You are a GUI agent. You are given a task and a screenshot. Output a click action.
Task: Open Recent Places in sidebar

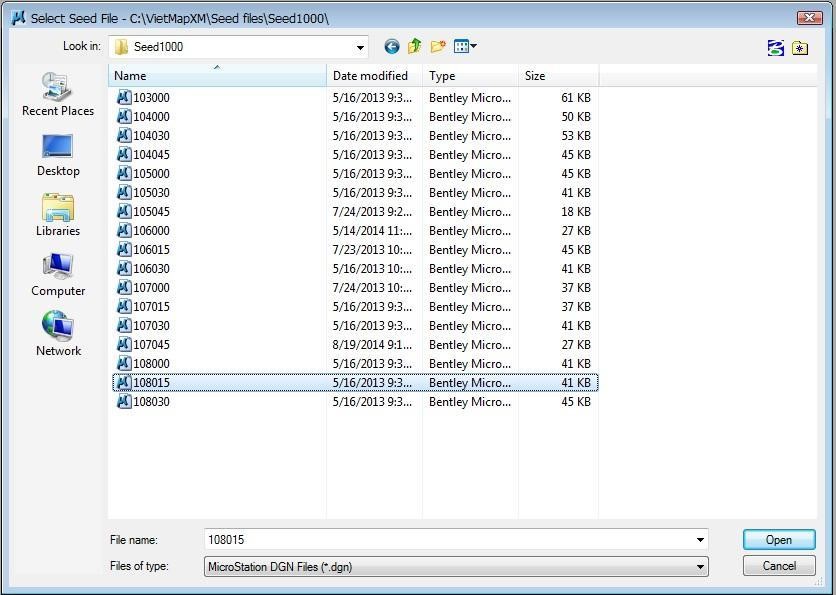click(58, 95)
